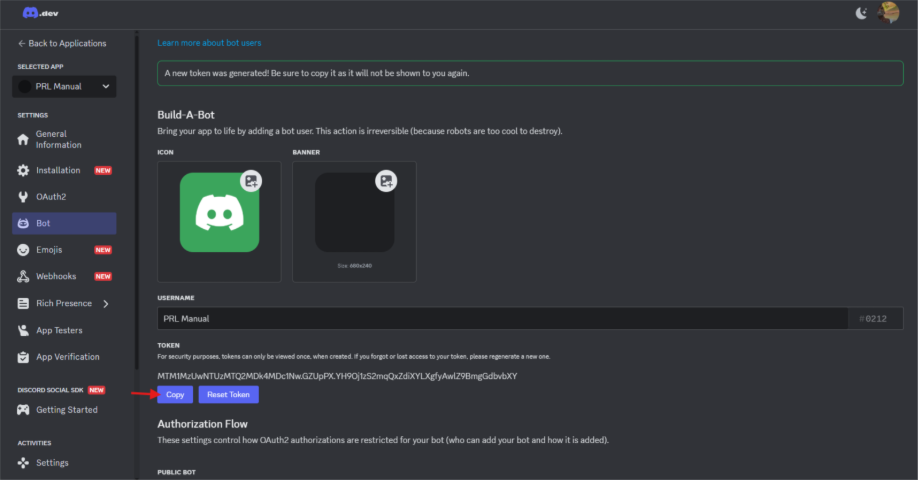The image size is (918, 480).
Task: Click the App Testers icon
Action: (x=23, y=330)
